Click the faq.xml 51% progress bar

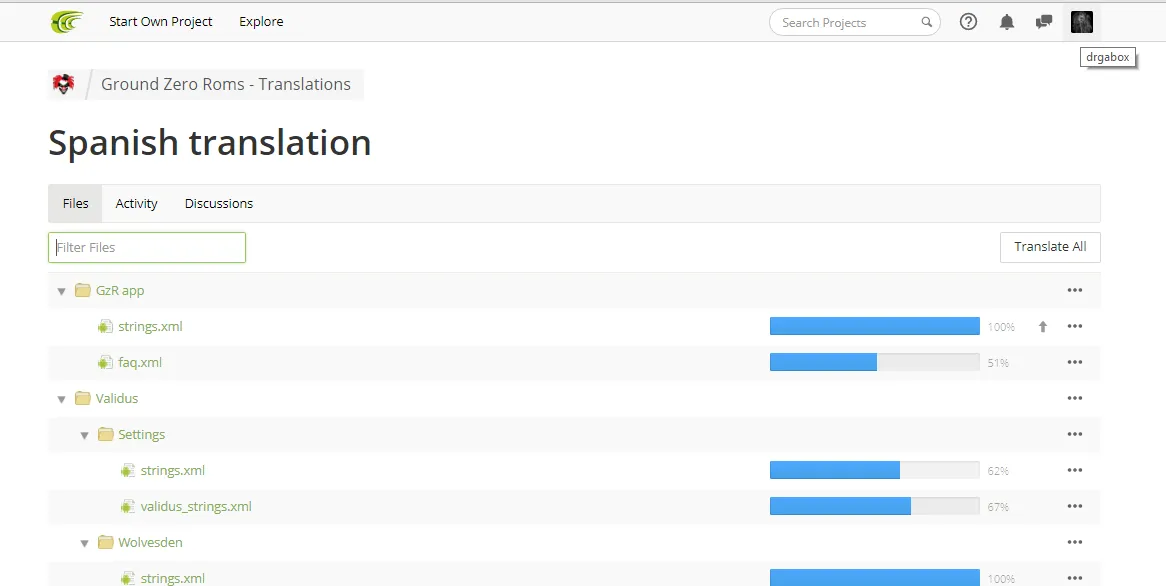tap(874, 362)
